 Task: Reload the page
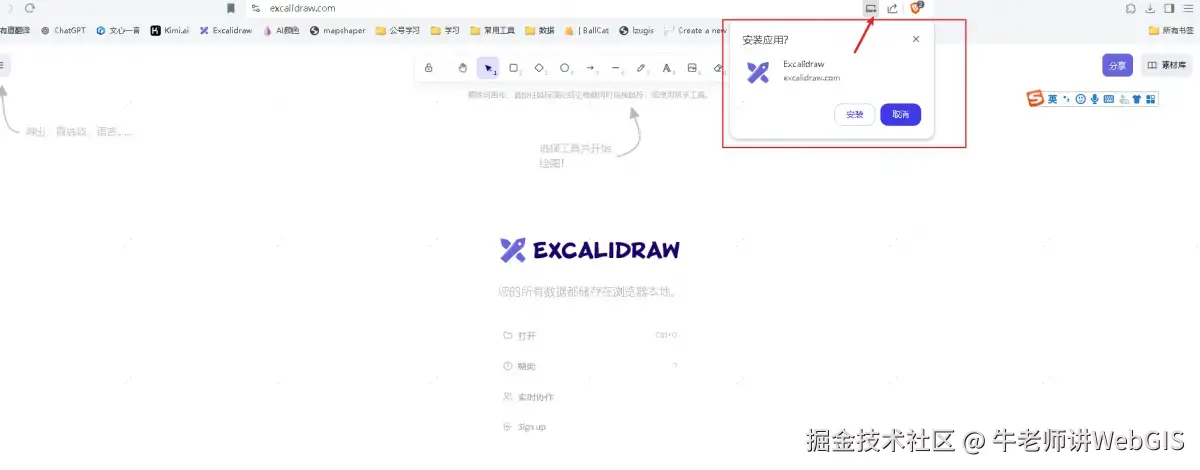pos(30,8)
